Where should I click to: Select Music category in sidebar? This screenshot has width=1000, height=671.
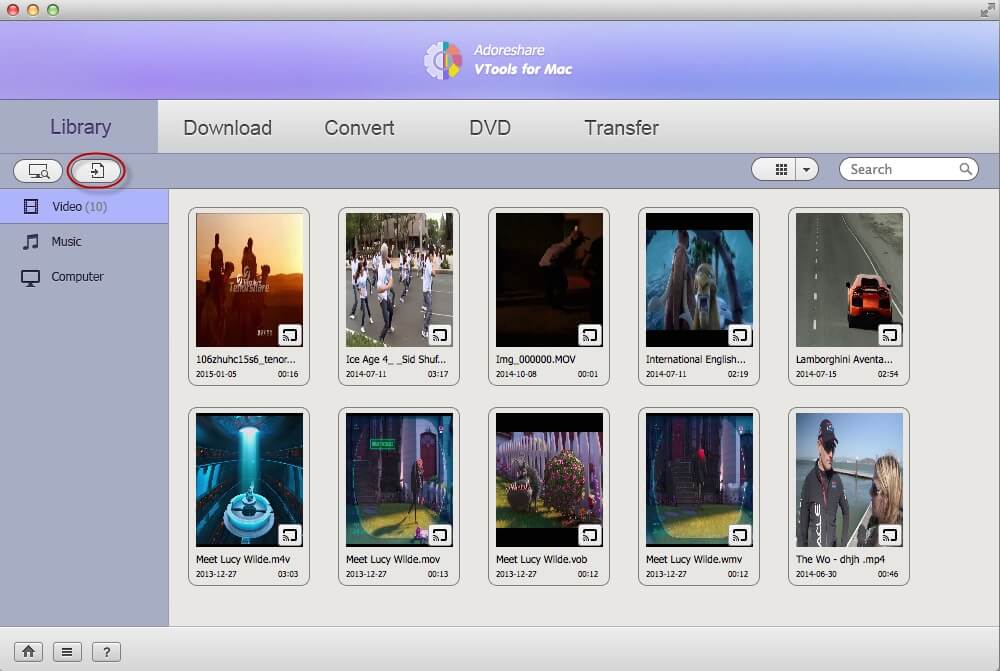84,241
